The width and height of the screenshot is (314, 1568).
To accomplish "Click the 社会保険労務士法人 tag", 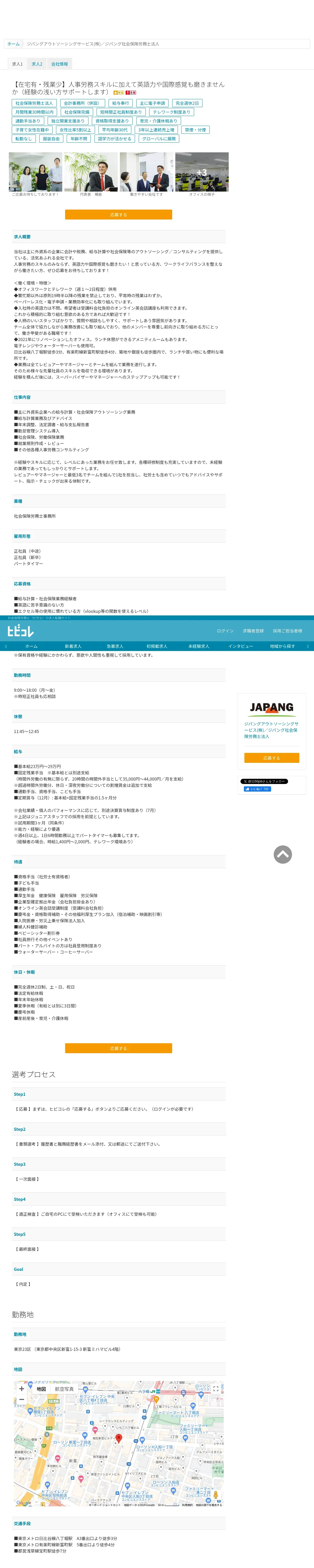I will coord(34,103).
